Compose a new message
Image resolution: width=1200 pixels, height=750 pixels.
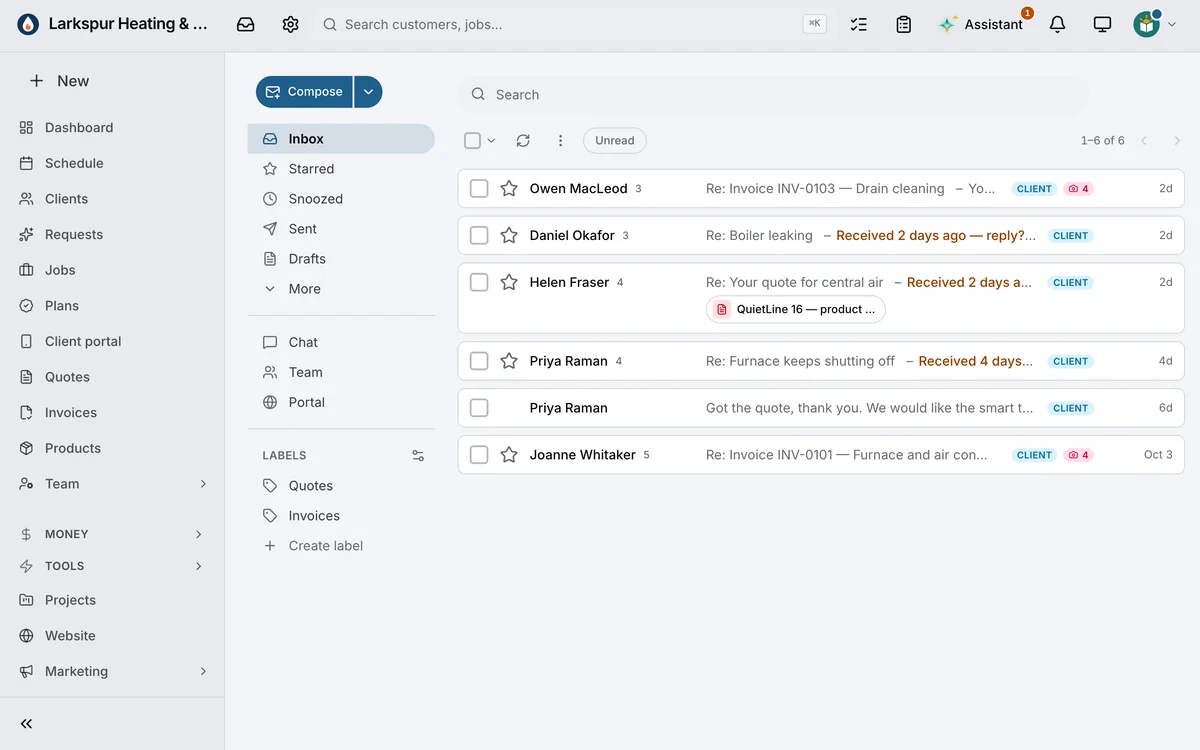click(x=304, y=92)
